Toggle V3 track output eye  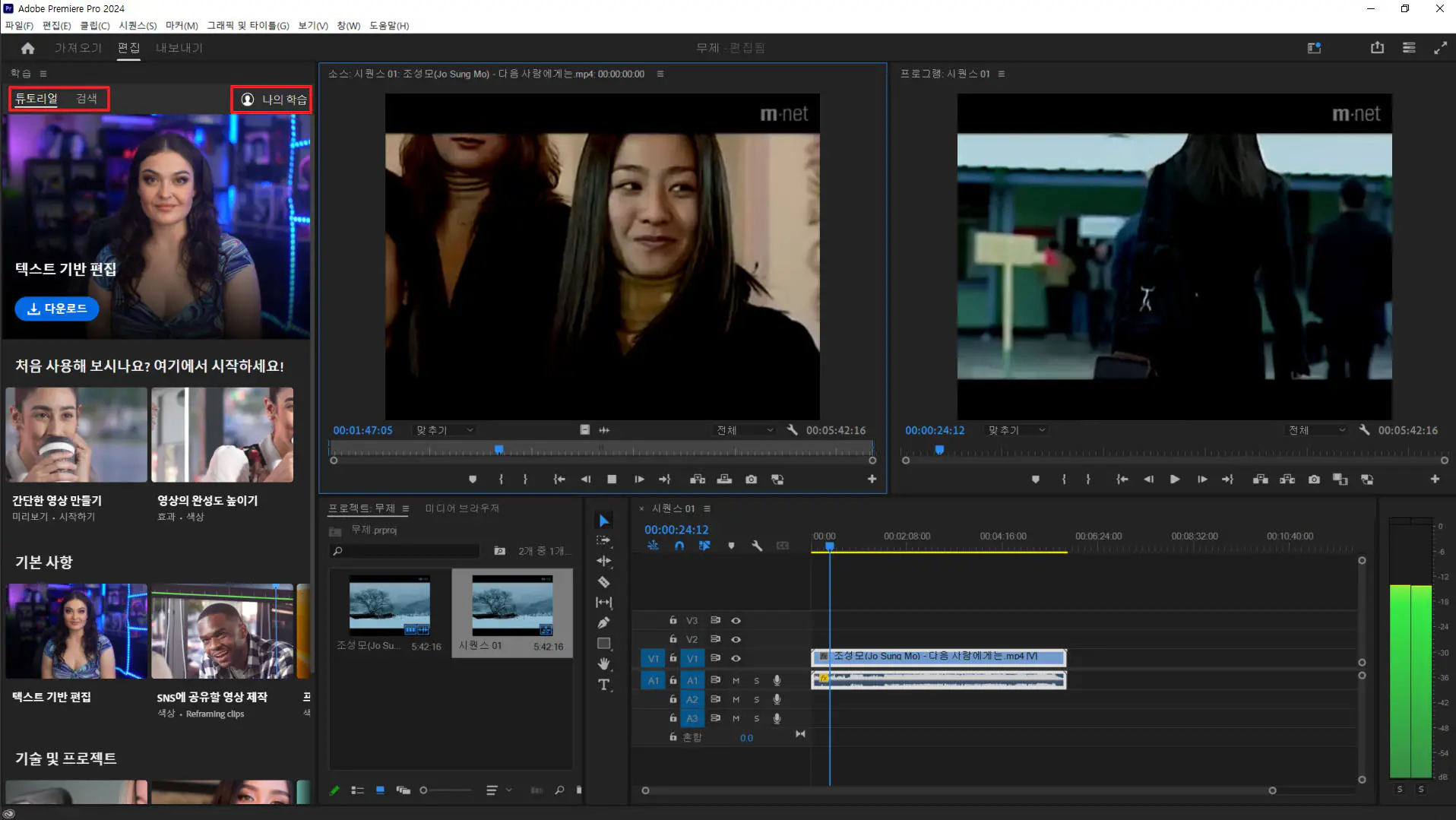(736, 621)
